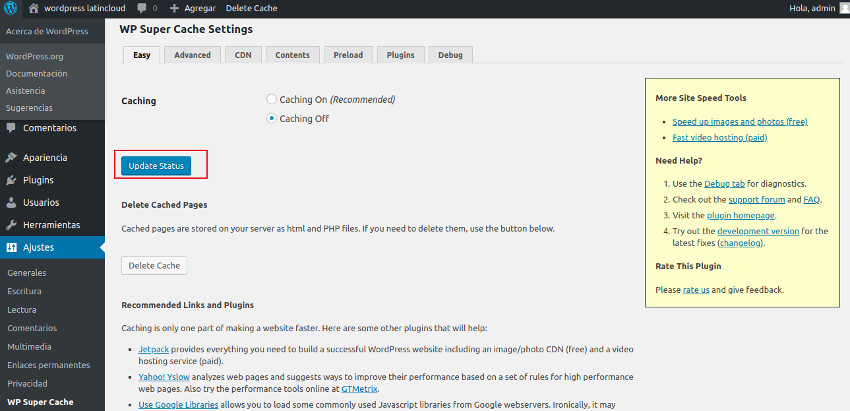850x411 pixels.
Task: Open the comments bubble in admin bar
Action: [141, 8]
